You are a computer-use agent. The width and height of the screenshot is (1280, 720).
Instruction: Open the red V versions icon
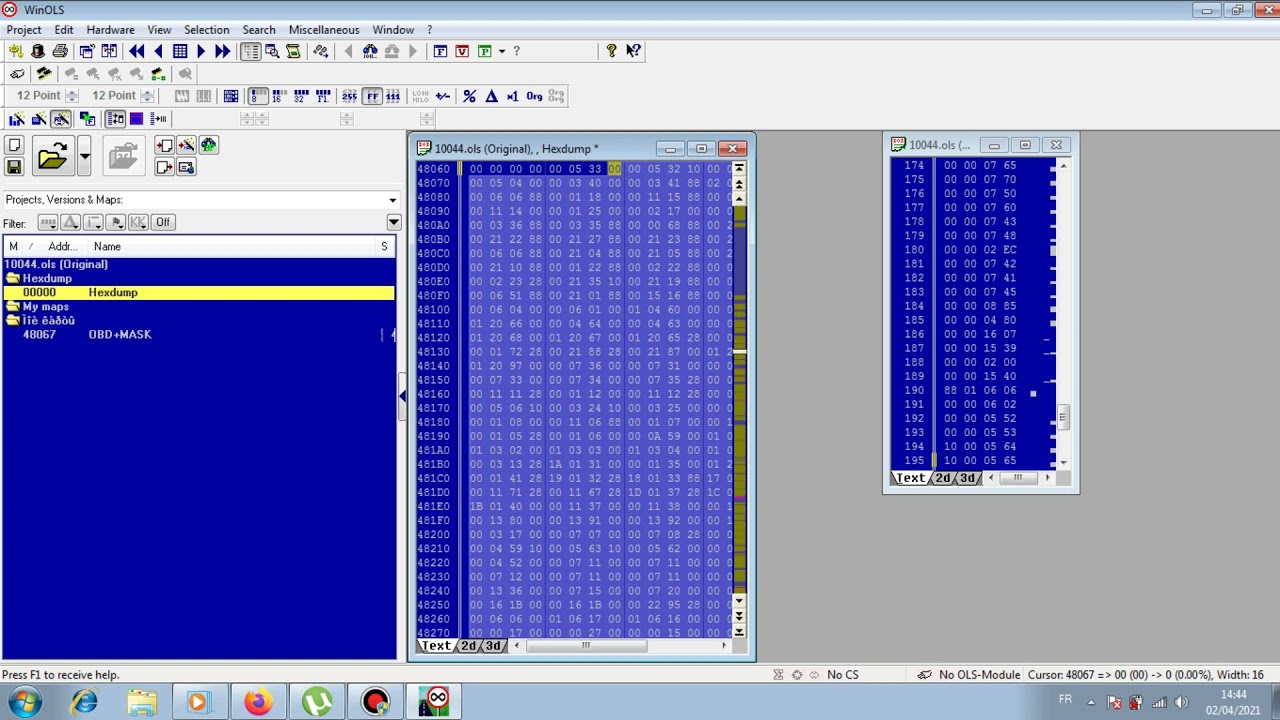[x=462, y=51]
